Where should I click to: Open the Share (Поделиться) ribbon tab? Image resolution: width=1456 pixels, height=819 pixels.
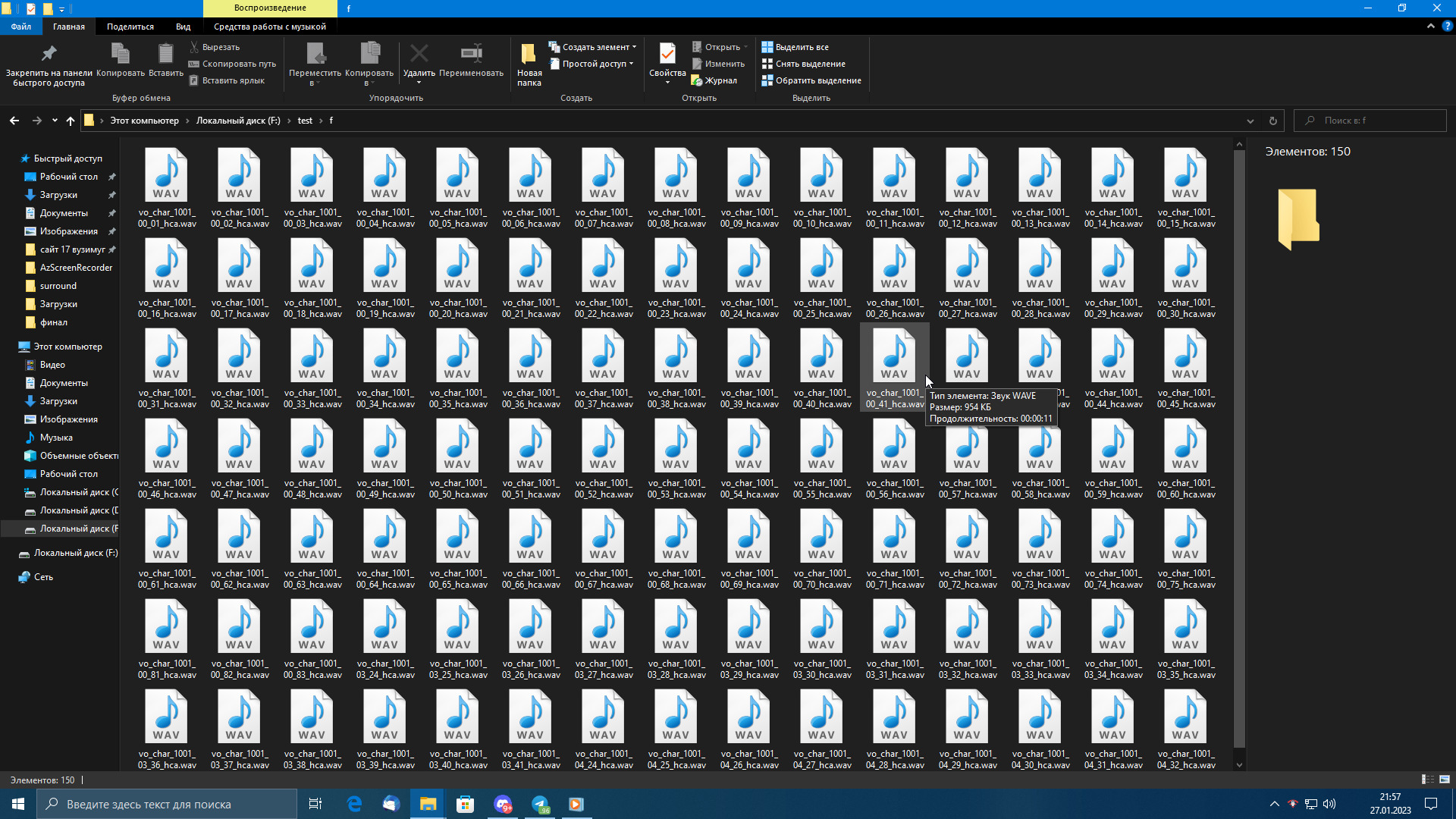130,27
